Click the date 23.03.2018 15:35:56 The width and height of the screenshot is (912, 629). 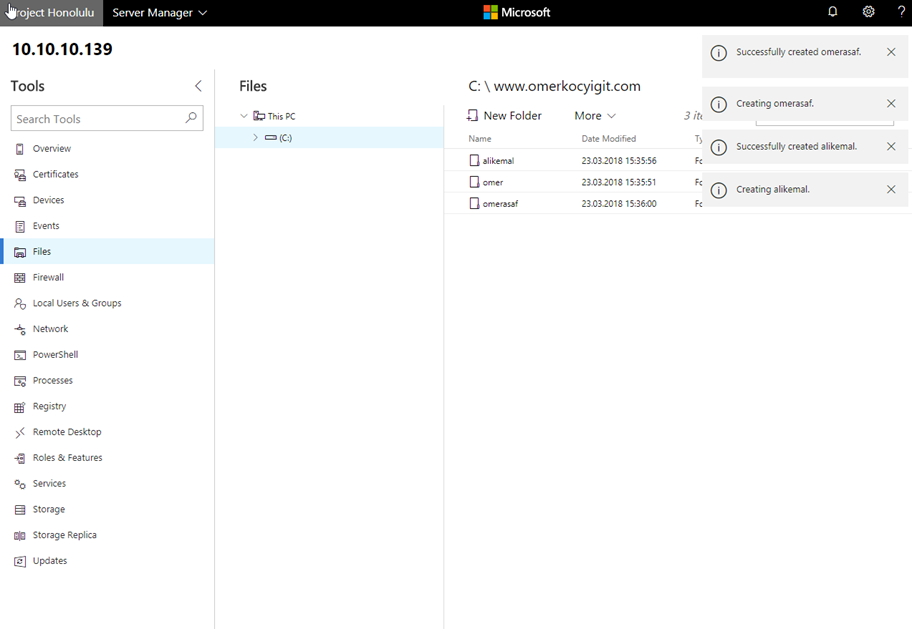(x=619, y=161)
